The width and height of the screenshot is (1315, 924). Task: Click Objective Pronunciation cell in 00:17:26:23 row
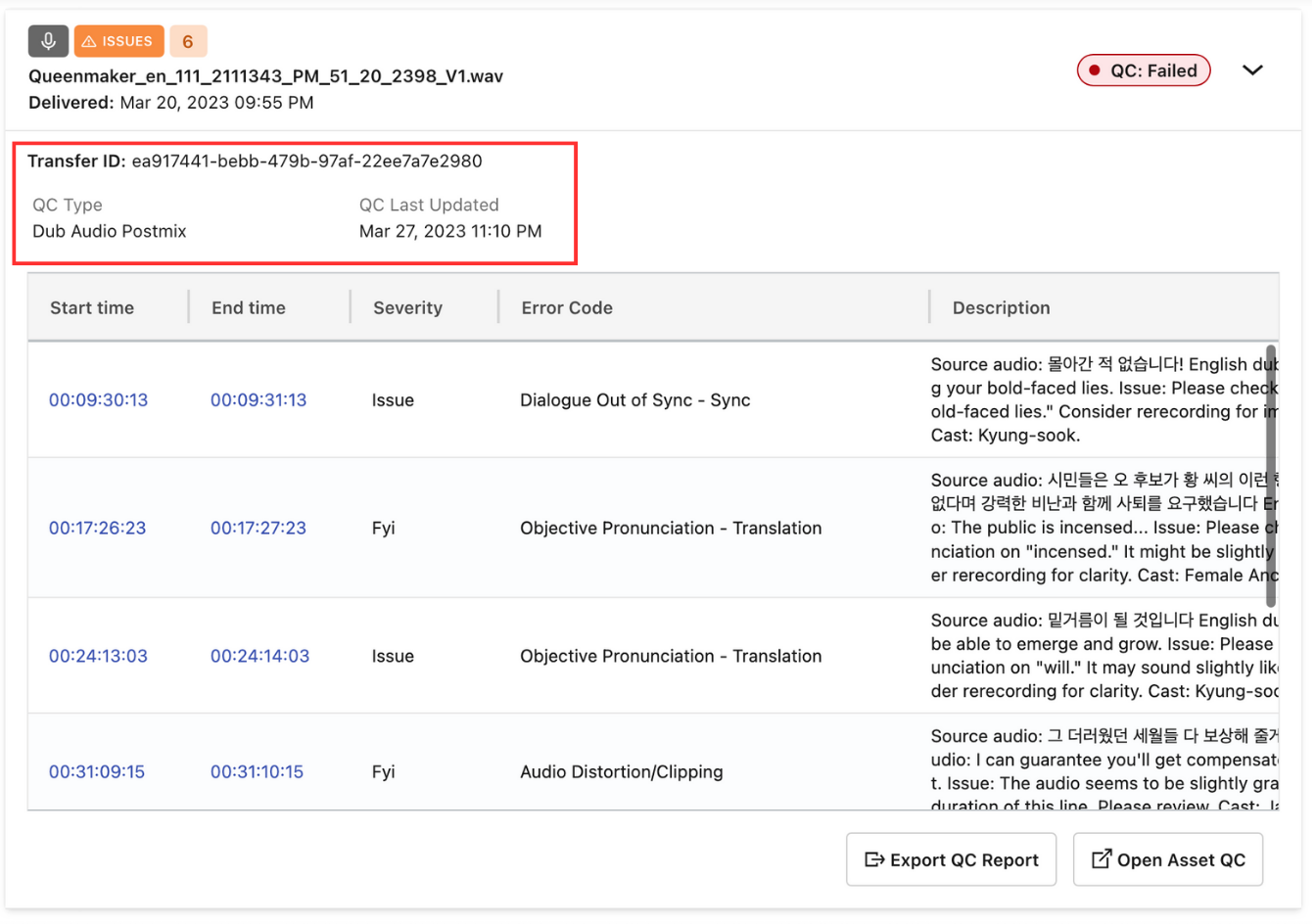click(671, 528)
